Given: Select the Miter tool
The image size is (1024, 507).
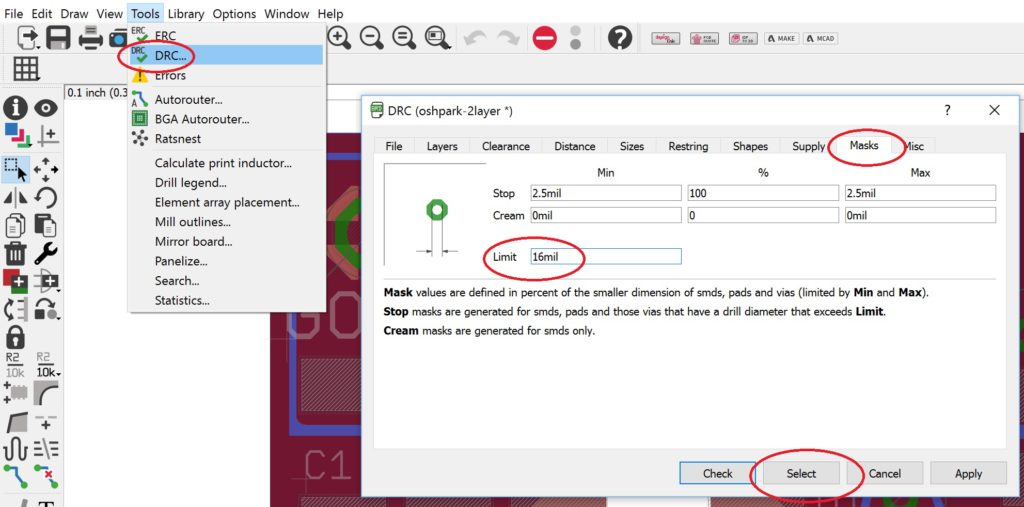Looking at the screenshot, I should point(46,393).
